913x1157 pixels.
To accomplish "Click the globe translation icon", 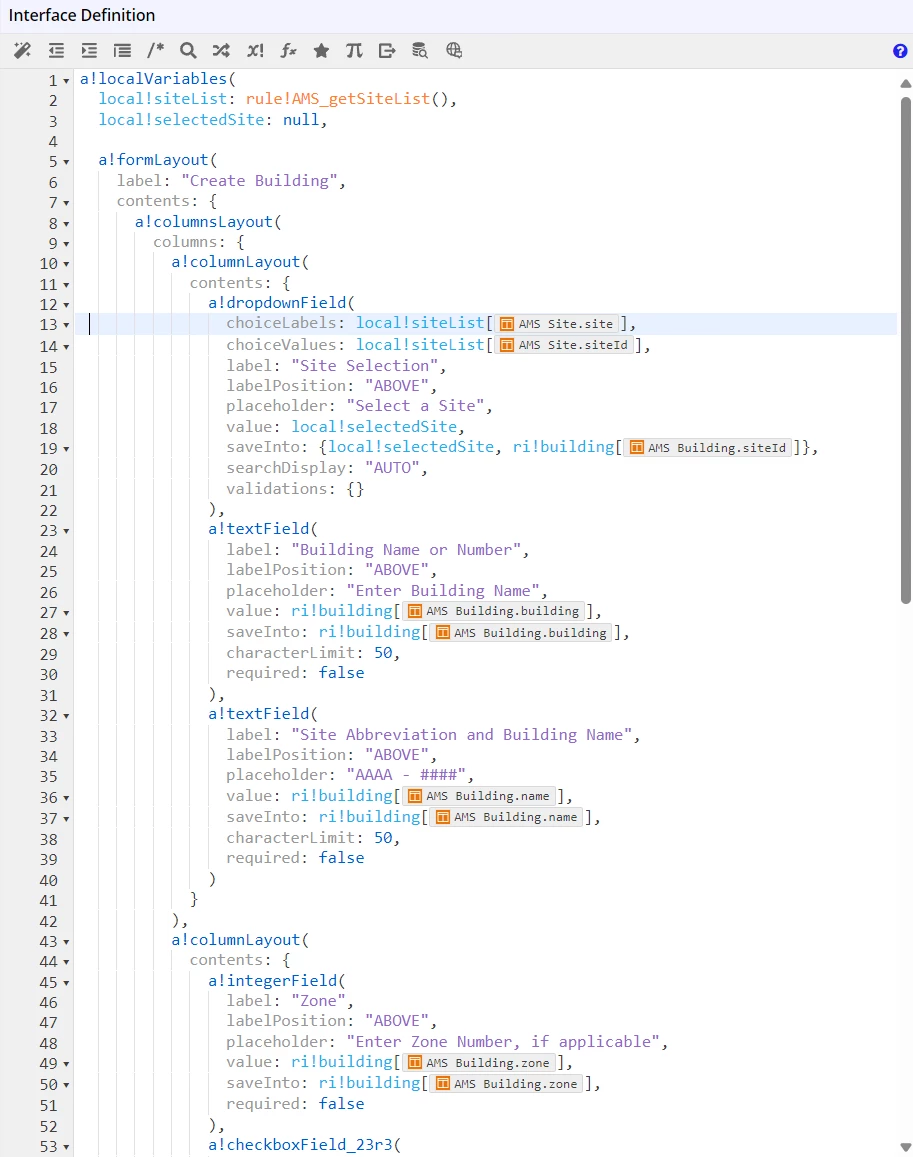I will click(454, 50).
